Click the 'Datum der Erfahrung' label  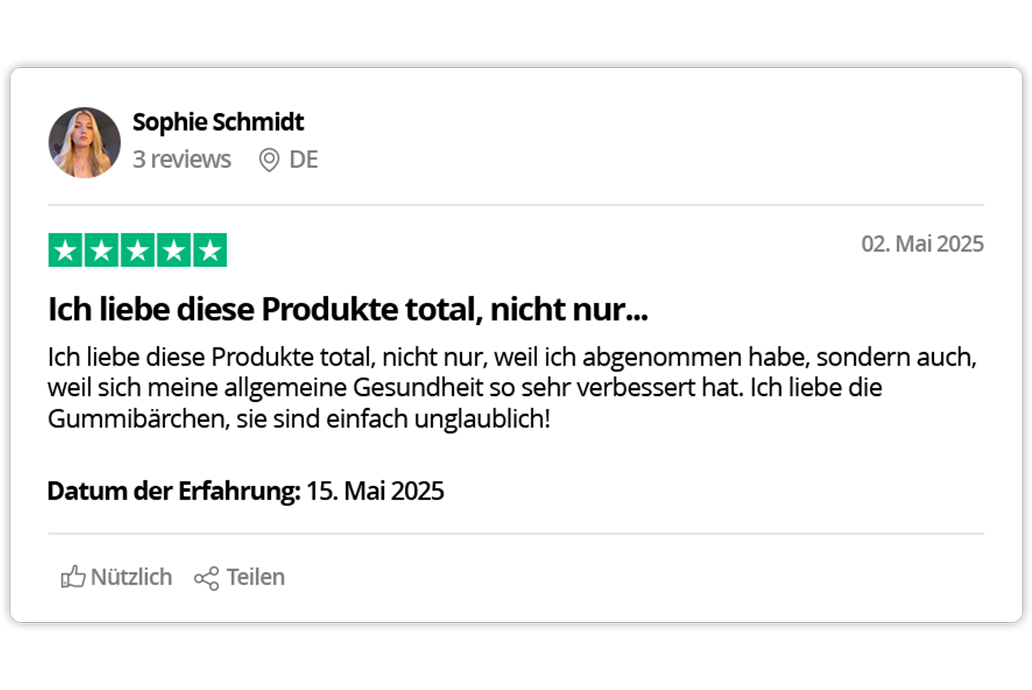174,491
